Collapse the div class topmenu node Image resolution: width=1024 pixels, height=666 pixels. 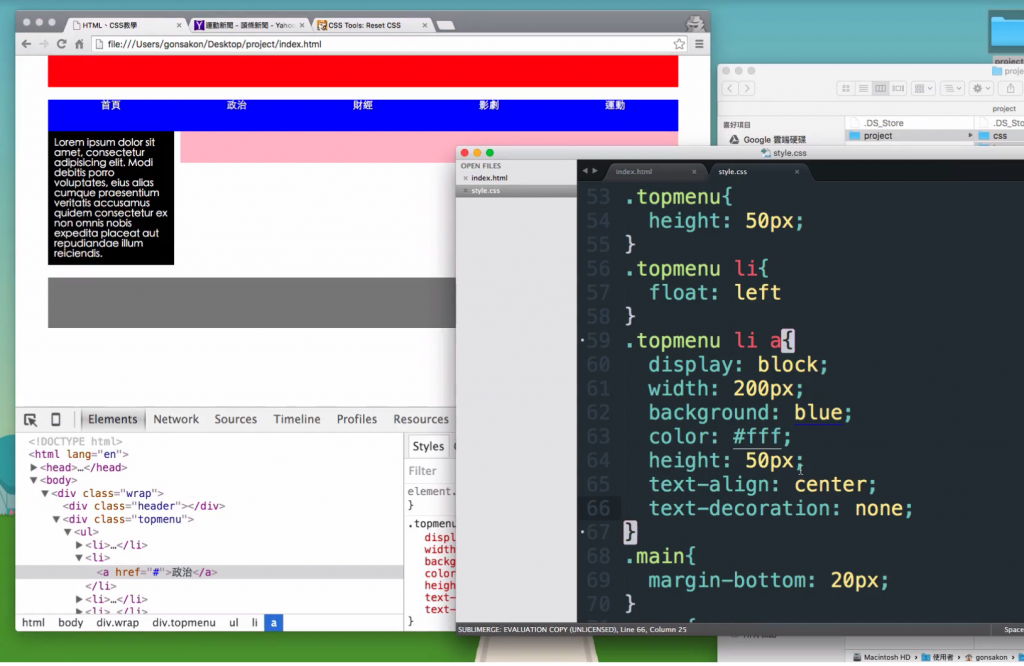coord(56,520)
